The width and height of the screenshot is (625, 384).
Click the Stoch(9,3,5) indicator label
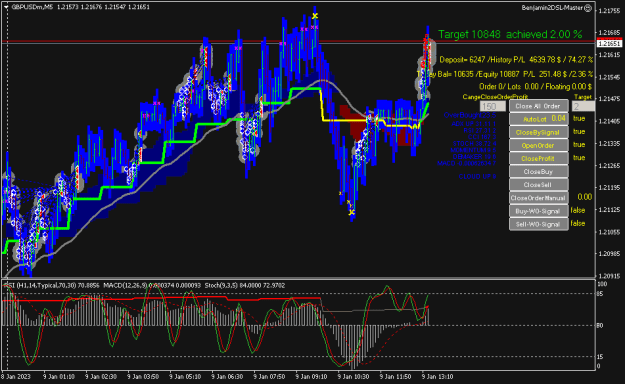[x=245, y=286]
